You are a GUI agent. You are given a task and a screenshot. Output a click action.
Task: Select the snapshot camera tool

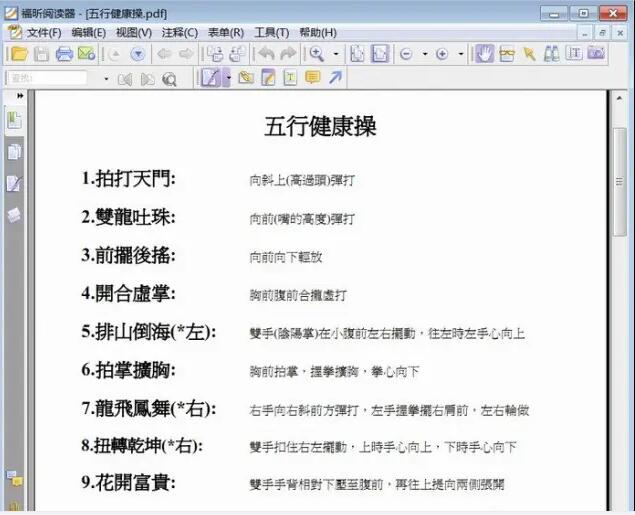596,53
